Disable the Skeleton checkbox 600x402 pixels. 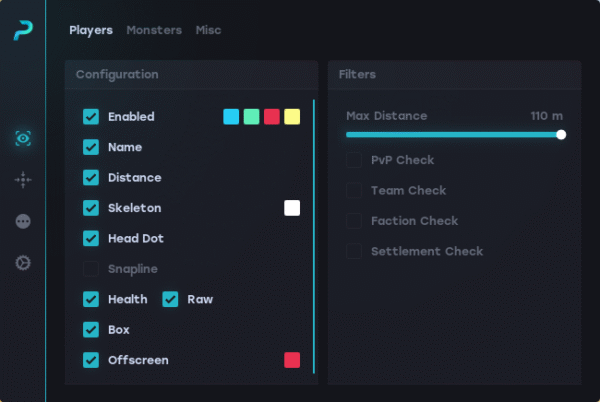point(91,208)
